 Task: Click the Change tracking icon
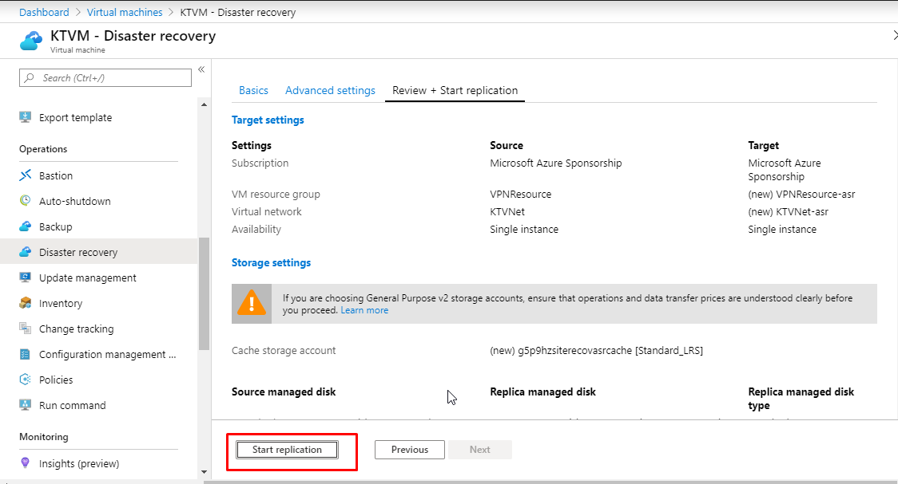[25, 328]
